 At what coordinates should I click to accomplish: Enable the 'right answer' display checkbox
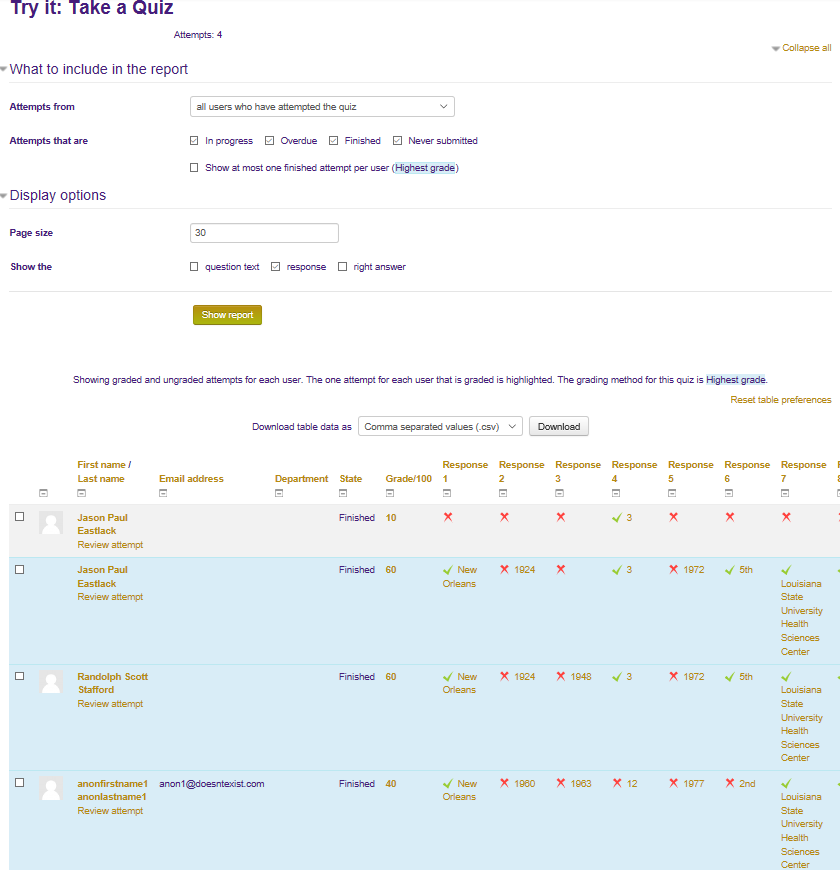(x=343, y=267)
